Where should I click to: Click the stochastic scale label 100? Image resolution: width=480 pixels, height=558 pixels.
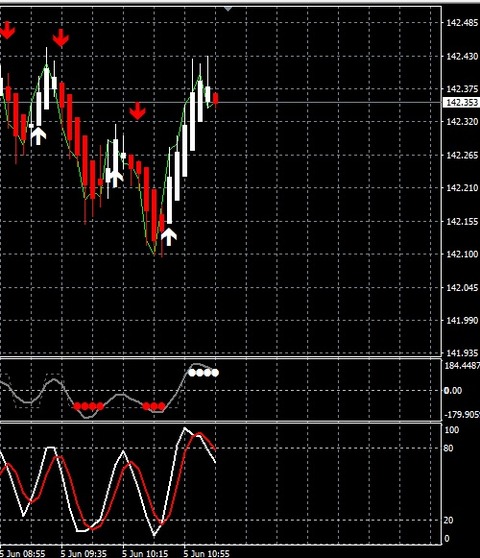tap(452, 430)
